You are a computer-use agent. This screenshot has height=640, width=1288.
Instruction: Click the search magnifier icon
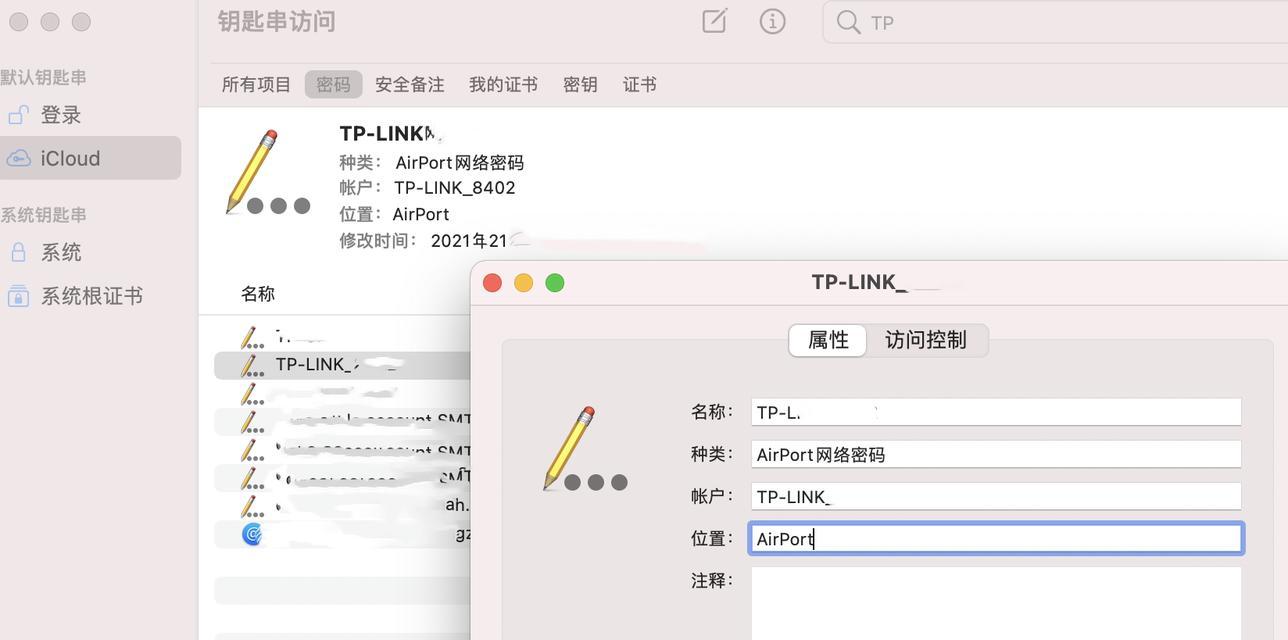848,22
